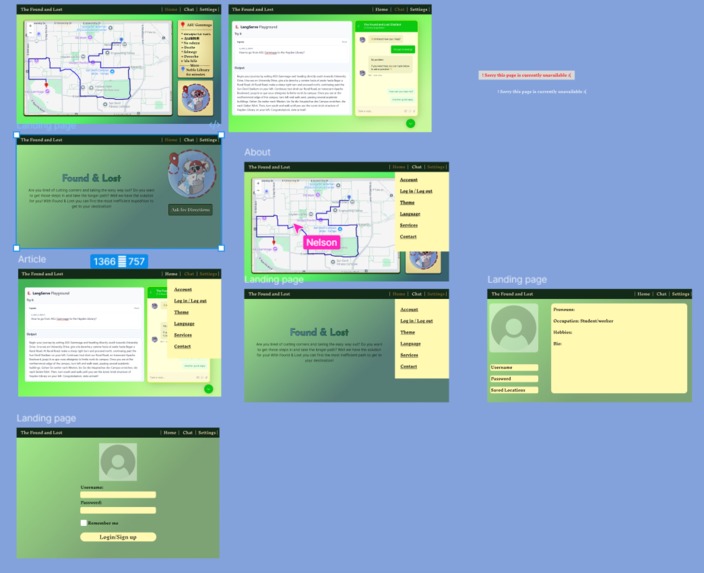The height and width of the screenshot is (573, 704).
Task: Click the red location pin on the About frame map
Action: (x=273, y=242)
